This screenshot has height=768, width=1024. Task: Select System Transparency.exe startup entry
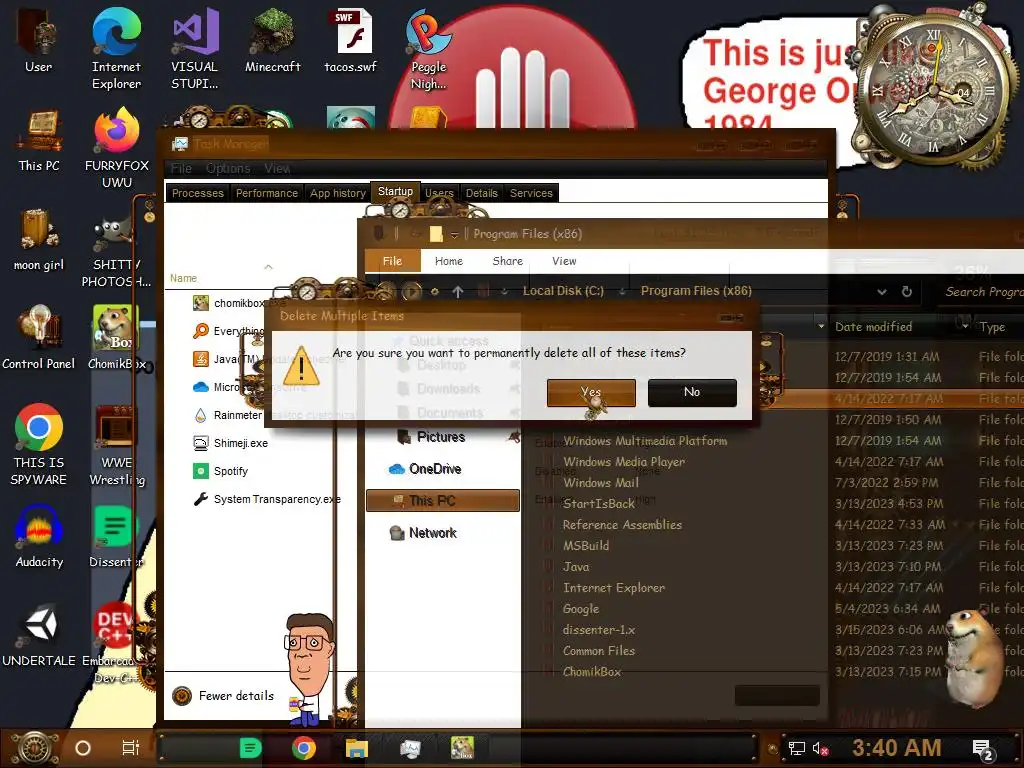click(266, 499)
